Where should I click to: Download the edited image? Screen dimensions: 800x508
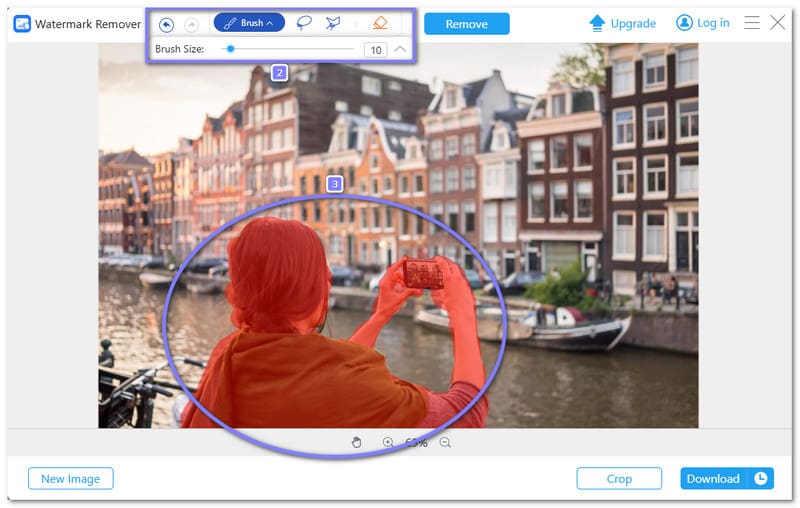[x=713, y=479]
